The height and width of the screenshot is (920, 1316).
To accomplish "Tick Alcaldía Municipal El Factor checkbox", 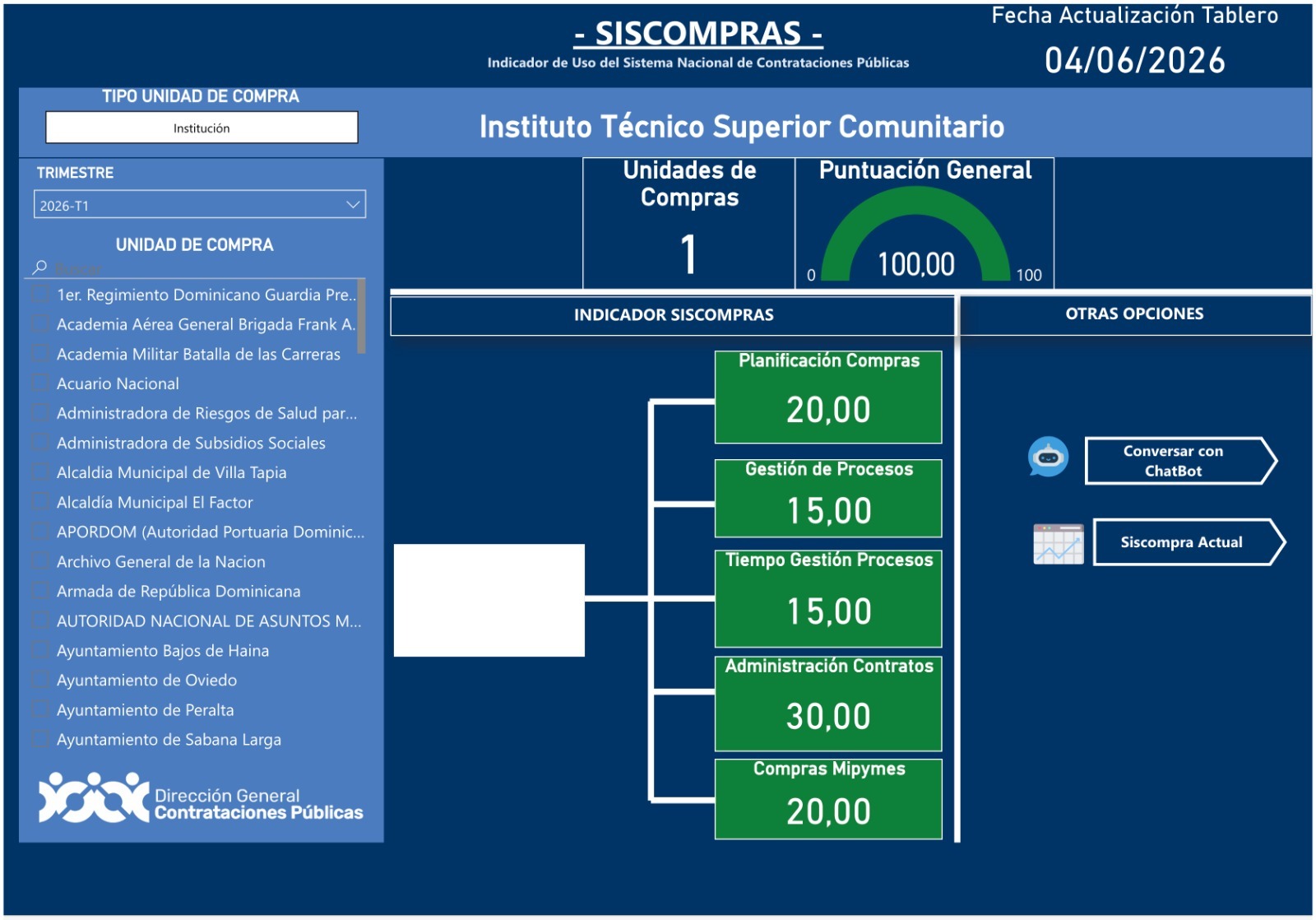I will pos(39,502).
